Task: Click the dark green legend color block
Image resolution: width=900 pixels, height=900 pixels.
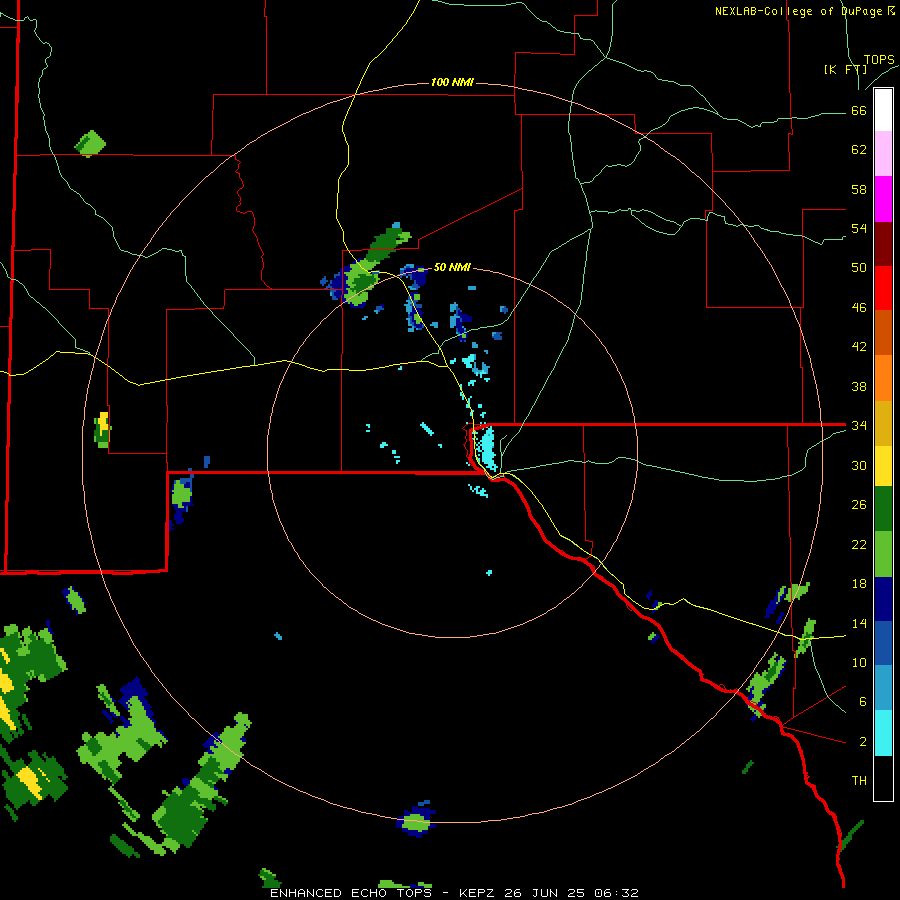Action: 883,509
